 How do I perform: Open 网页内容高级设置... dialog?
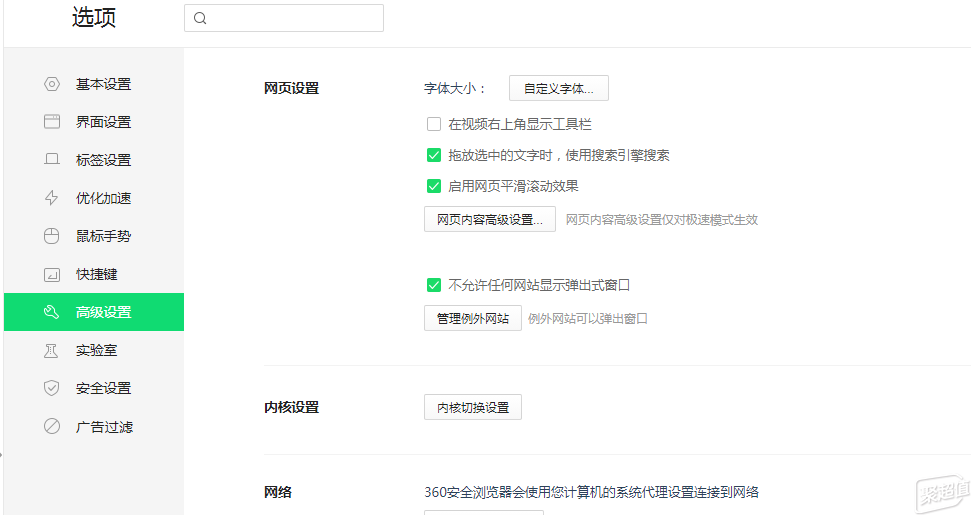tap(490, 219)
